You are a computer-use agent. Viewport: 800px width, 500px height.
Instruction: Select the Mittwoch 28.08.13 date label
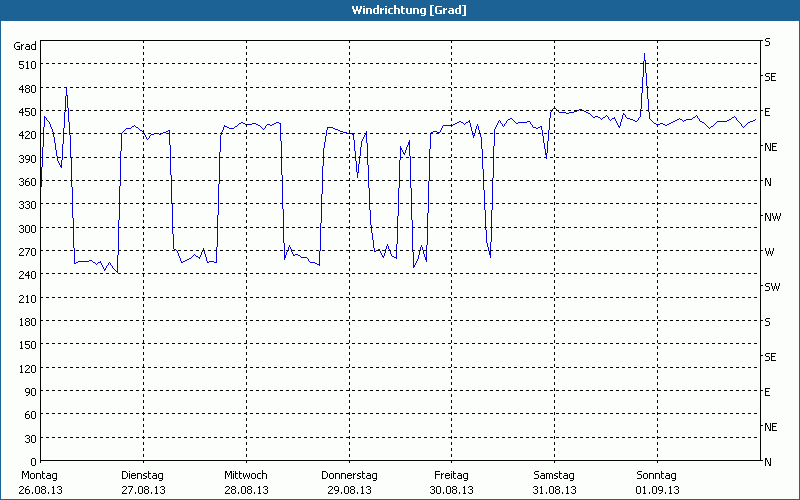tap(246, 483)
